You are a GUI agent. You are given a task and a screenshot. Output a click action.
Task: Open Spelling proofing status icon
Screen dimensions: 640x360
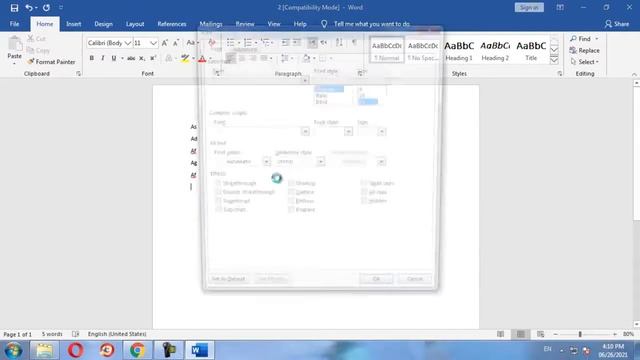coord(76,334)
